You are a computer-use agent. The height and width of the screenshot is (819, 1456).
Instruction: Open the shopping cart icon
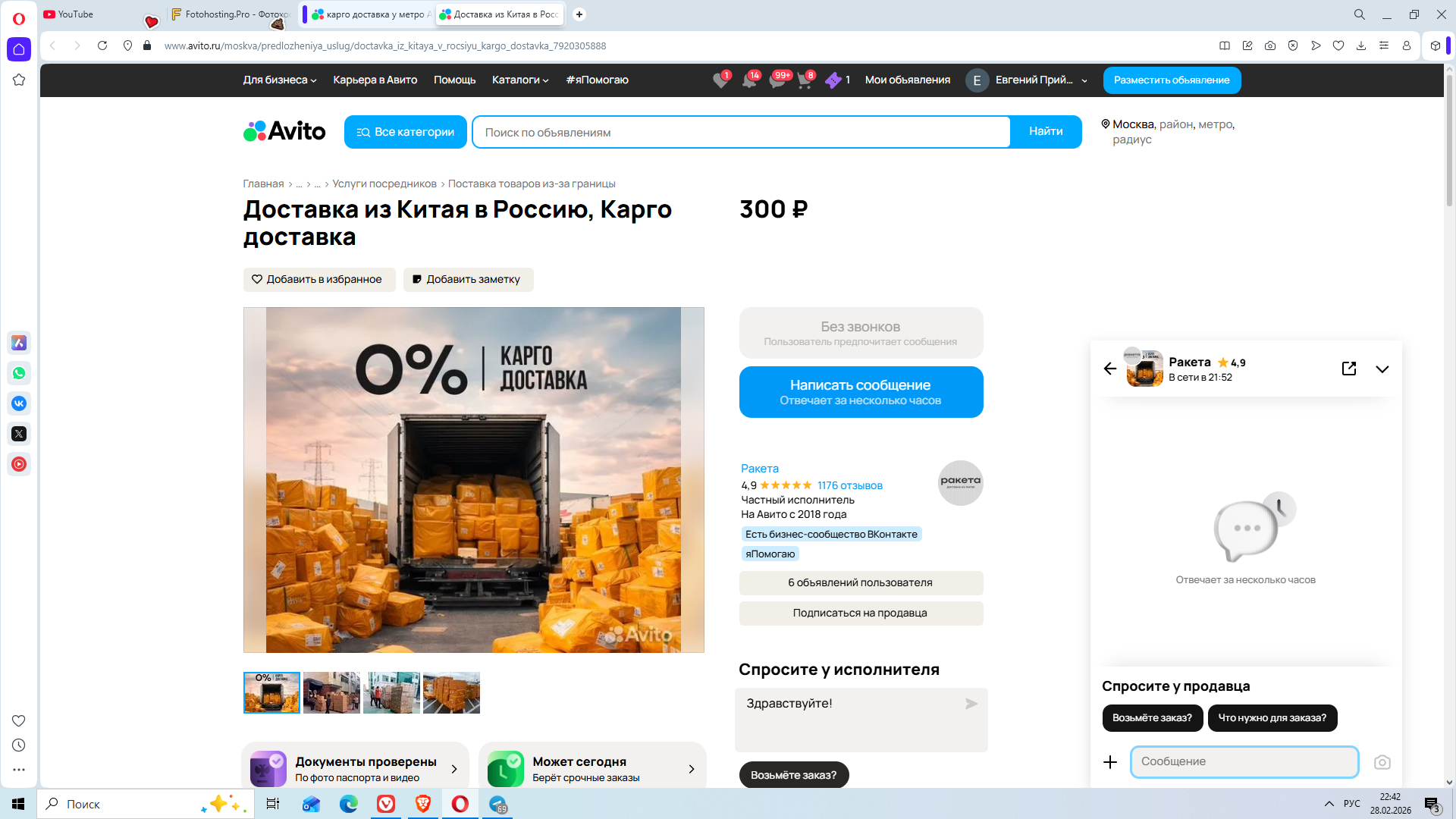tap(804, 80)
